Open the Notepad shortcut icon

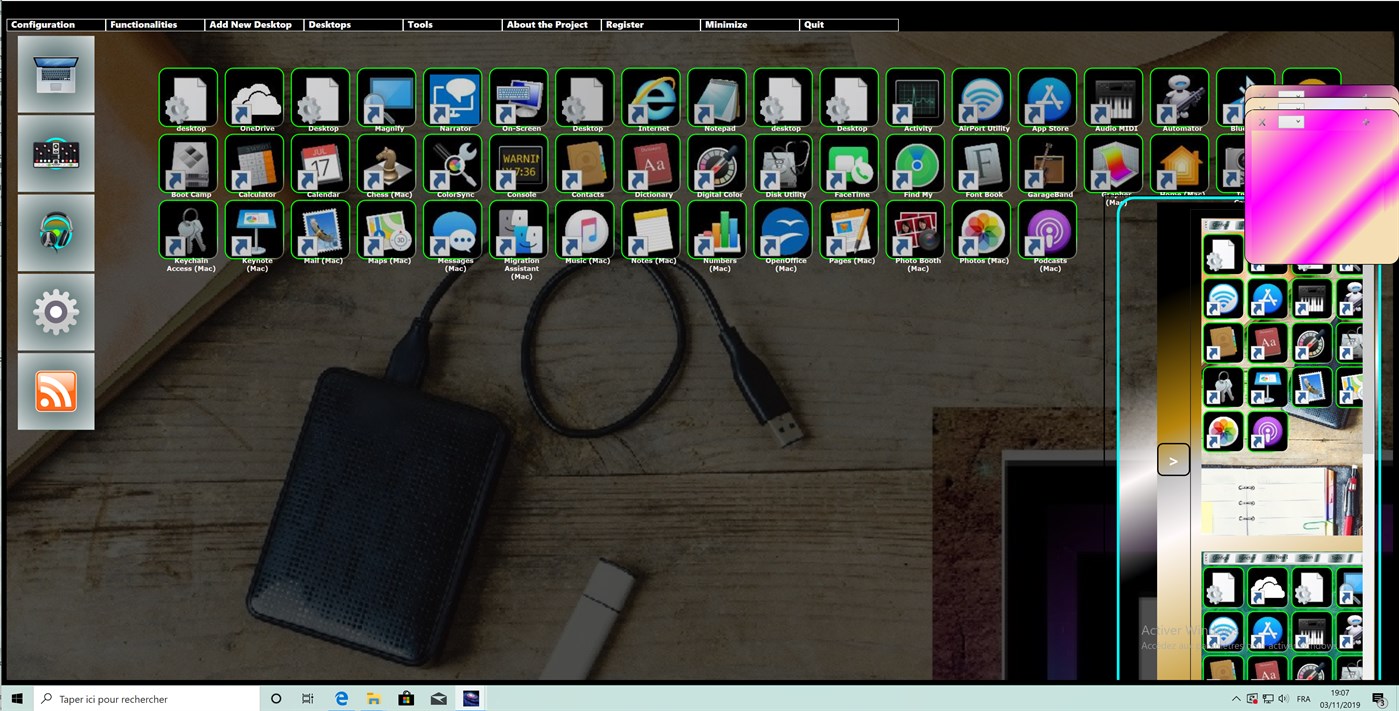[718, 97]
